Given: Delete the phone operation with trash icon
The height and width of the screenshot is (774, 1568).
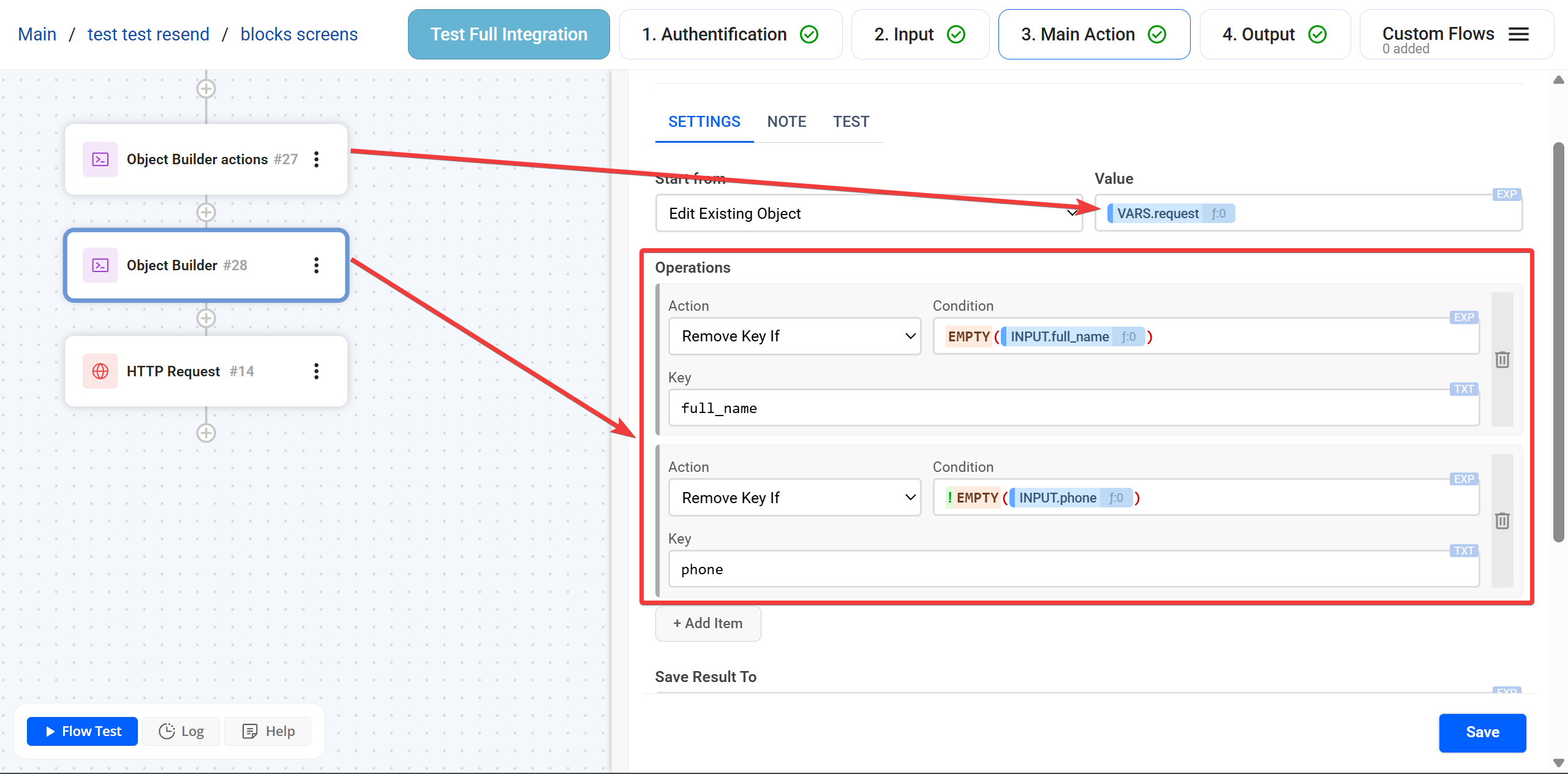Looking at the screenshot, I should click(1502, 521).
